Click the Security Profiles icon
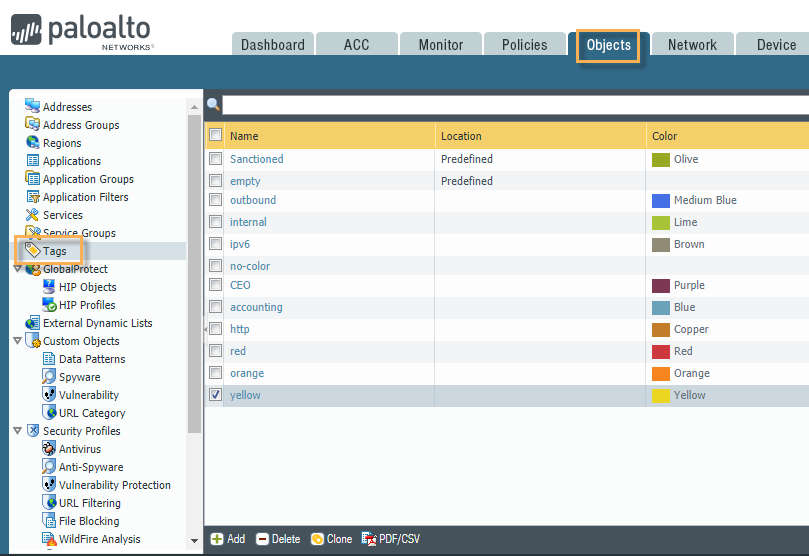The width and height of the screenshot is (809, 556). pos(33,431)
